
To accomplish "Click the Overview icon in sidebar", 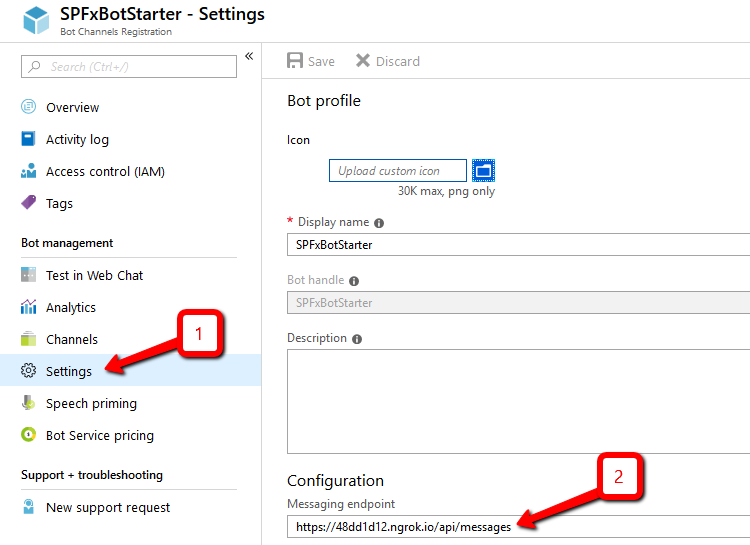I will [28, 107].
